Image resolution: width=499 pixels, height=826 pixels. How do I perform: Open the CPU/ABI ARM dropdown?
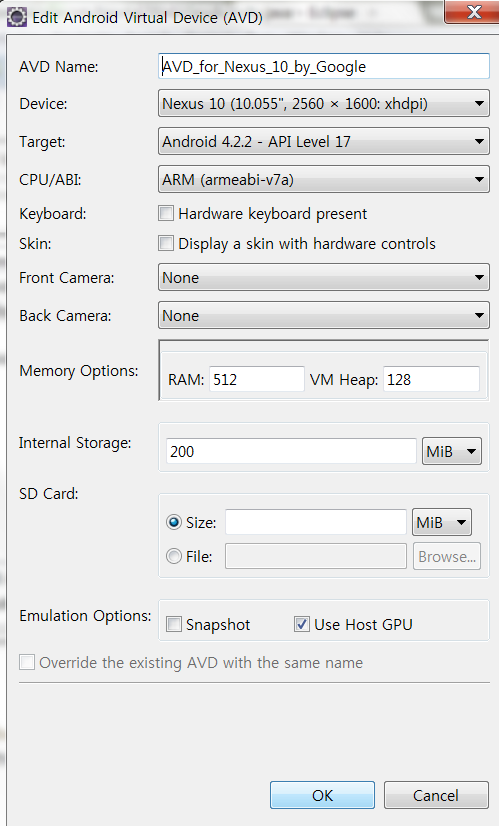324,180
